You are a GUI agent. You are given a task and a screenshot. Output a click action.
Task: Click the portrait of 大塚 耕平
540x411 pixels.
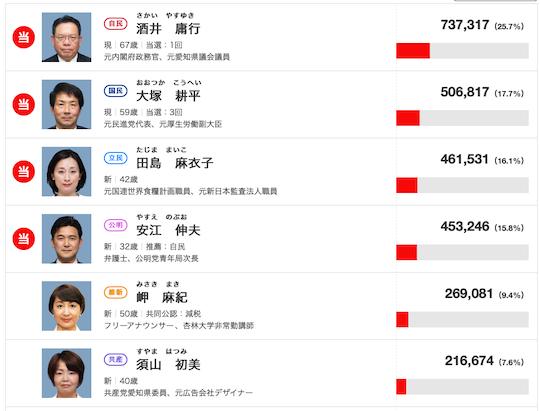tap(66, 104)
